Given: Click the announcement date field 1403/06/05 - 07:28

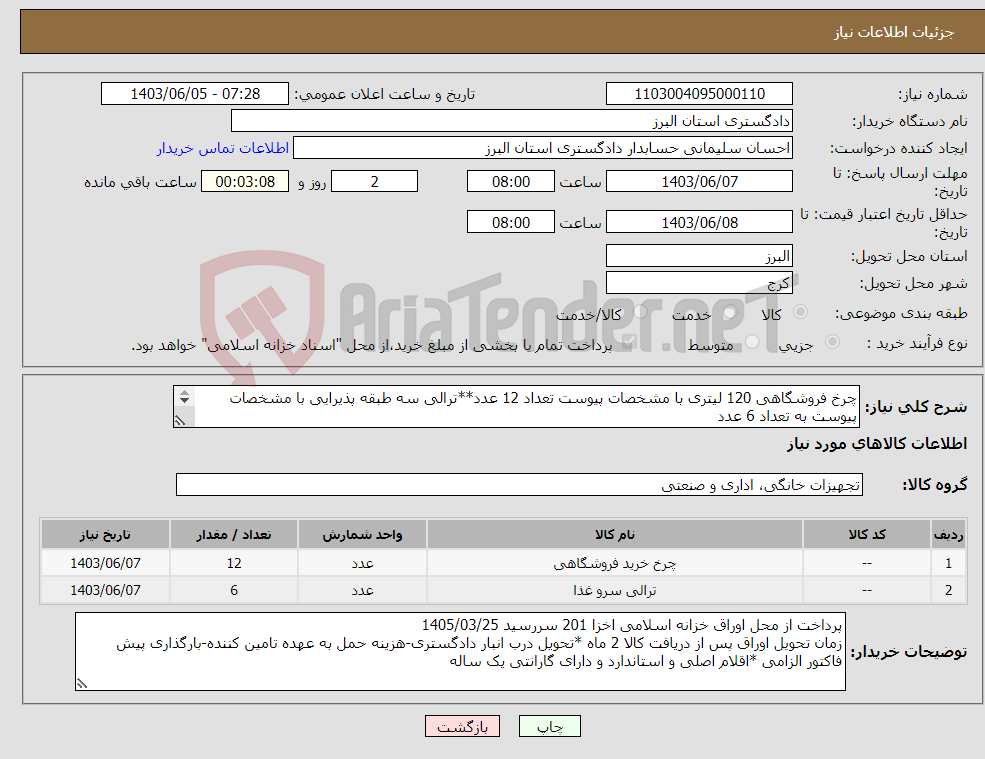Looking at the screenshot, I should (x=195, y=94).
